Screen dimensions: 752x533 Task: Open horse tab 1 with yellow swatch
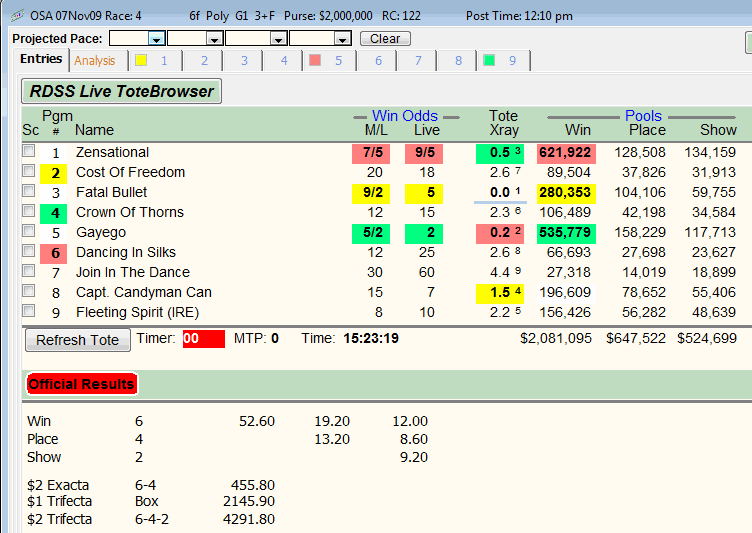pos(155,60)
